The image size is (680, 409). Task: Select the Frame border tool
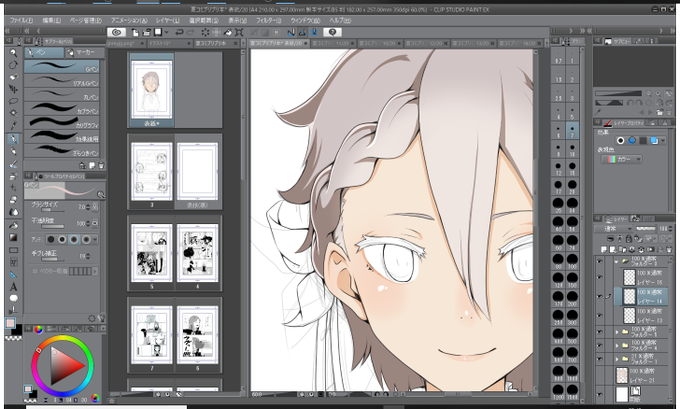[x=13, y=262]
